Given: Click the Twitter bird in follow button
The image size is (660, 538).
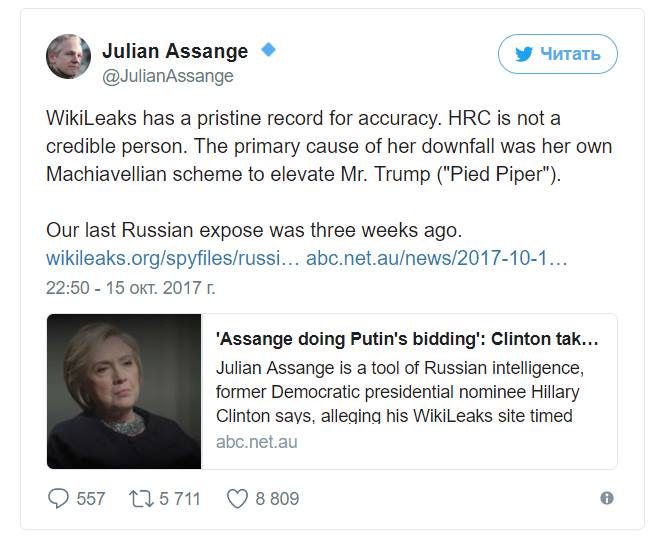Looking at the screenshot, I should coord(523,54).
